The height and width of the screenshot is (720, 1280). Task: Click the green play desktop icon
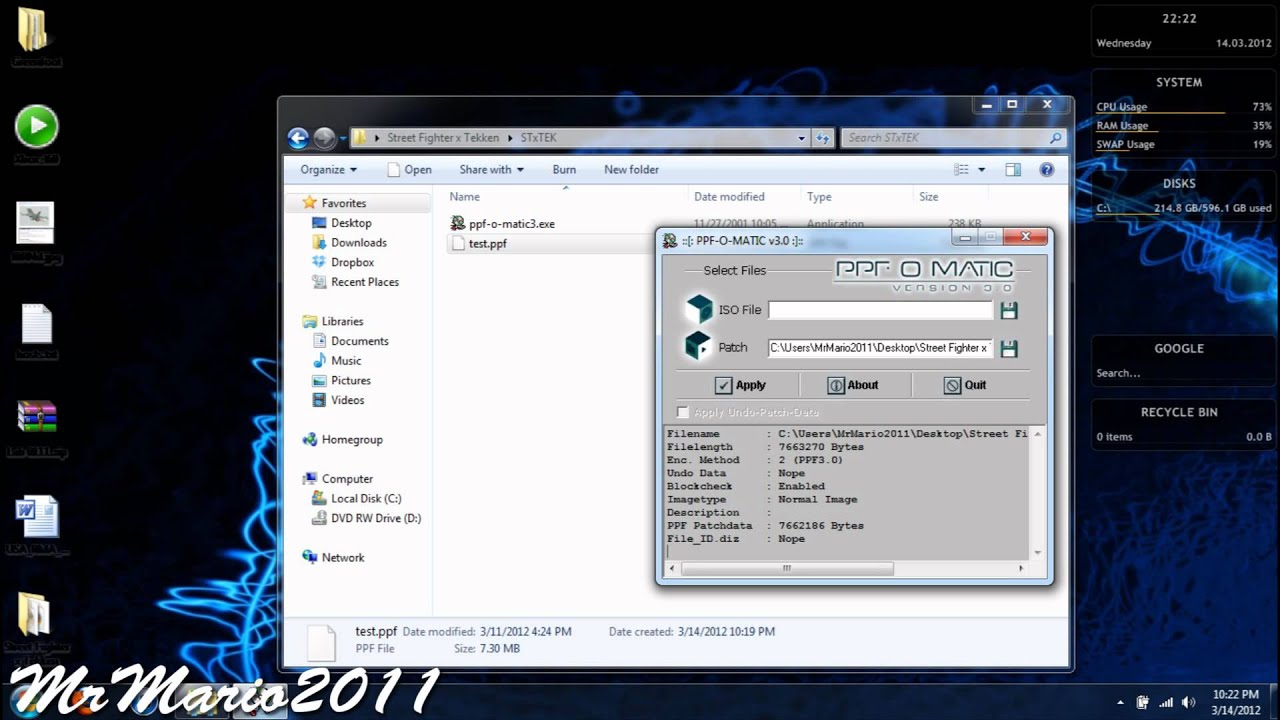click(x=37, y=127)
